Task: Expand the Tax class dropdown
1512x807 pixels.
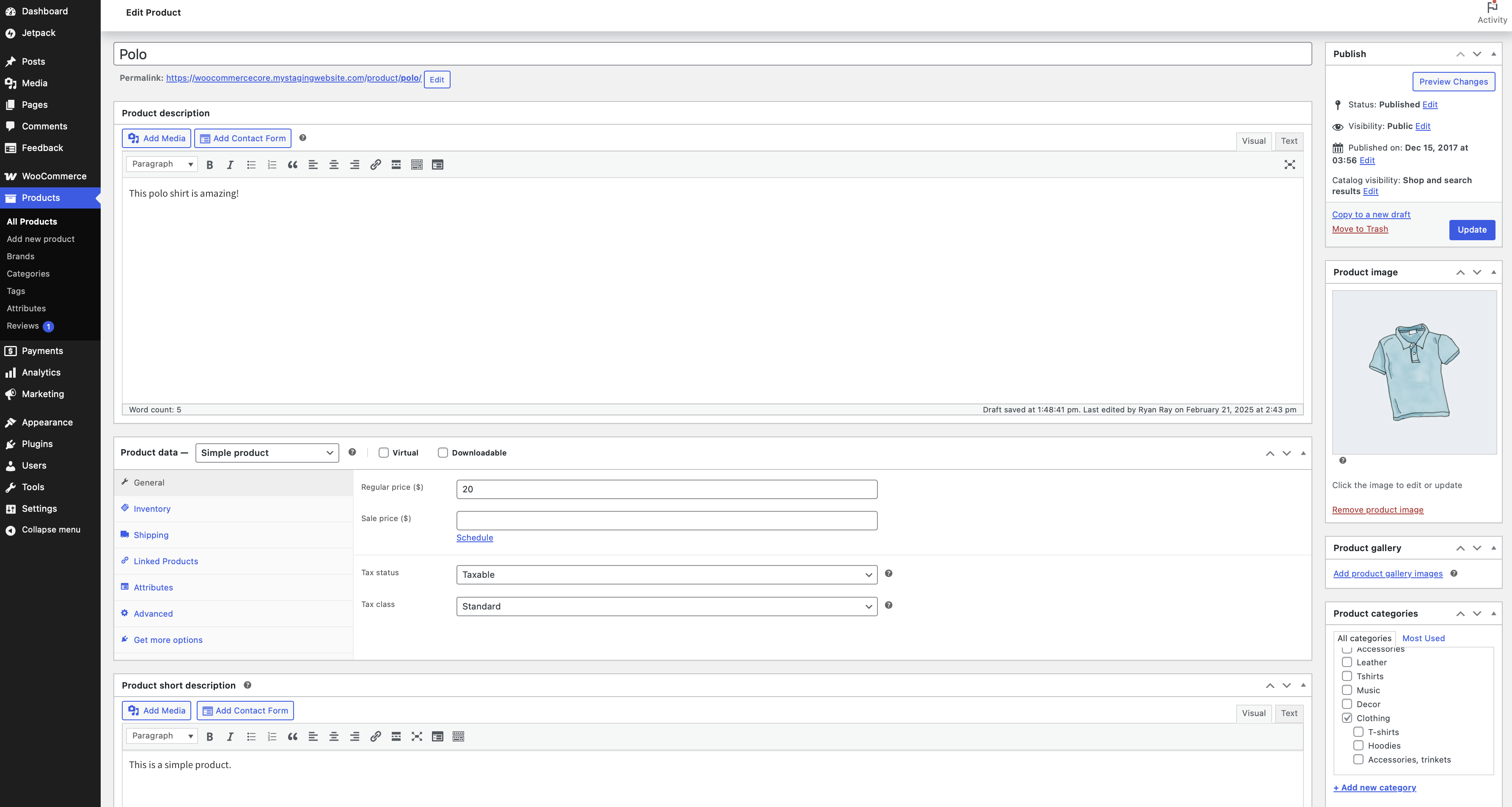Action: [x=666, y=606]
